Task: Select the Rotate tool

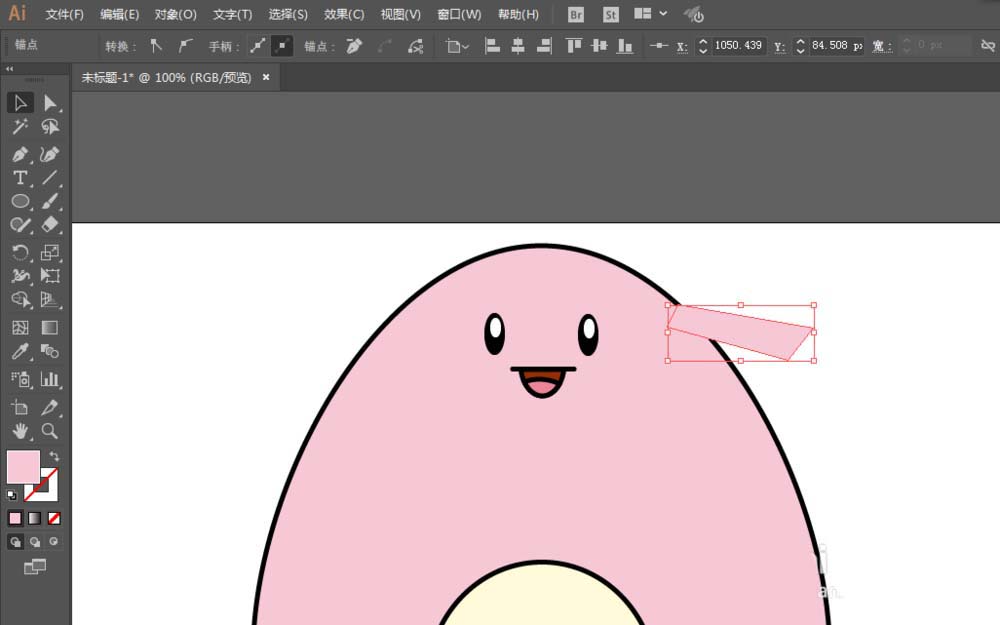Action: pos(20,253)
